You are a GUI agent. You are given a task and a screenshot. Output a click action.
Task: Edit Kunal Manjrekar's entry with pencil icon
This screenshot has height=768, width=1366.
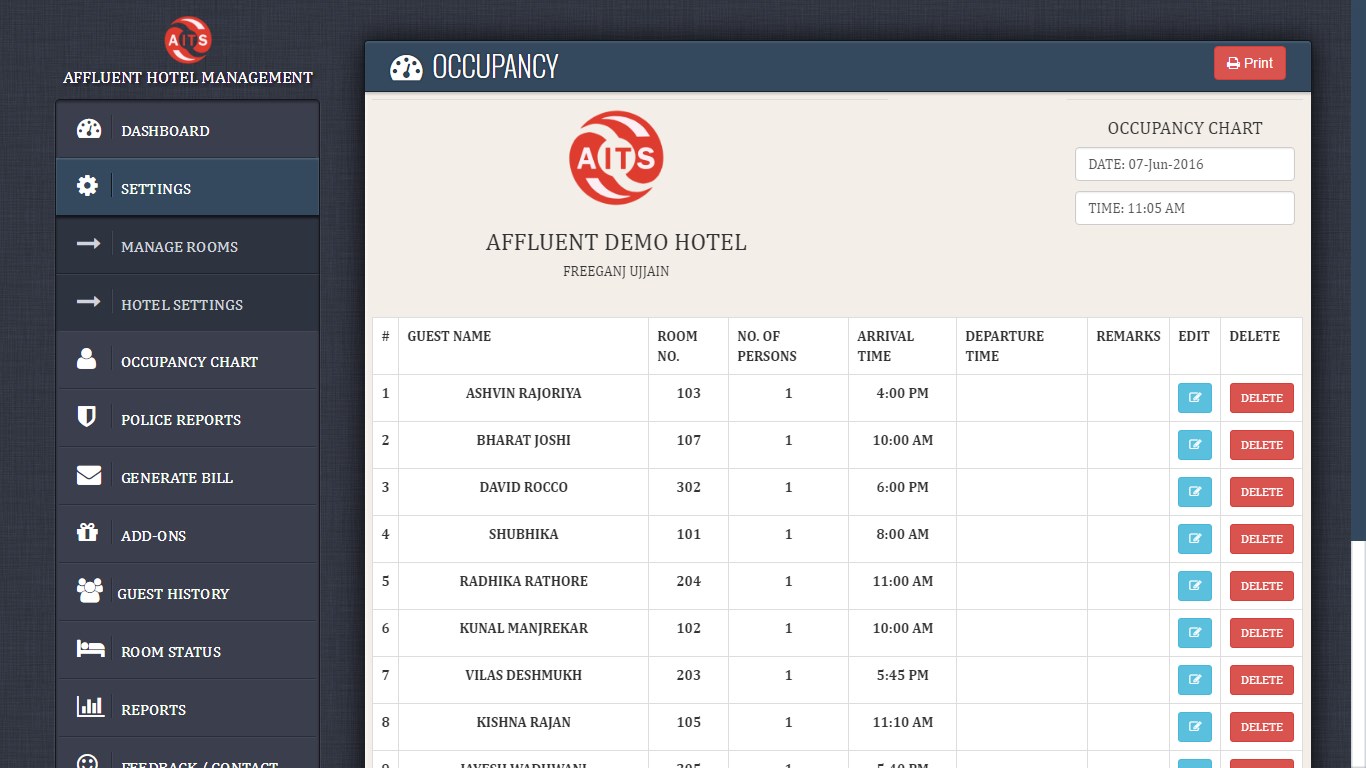[x=1195, y=633]
